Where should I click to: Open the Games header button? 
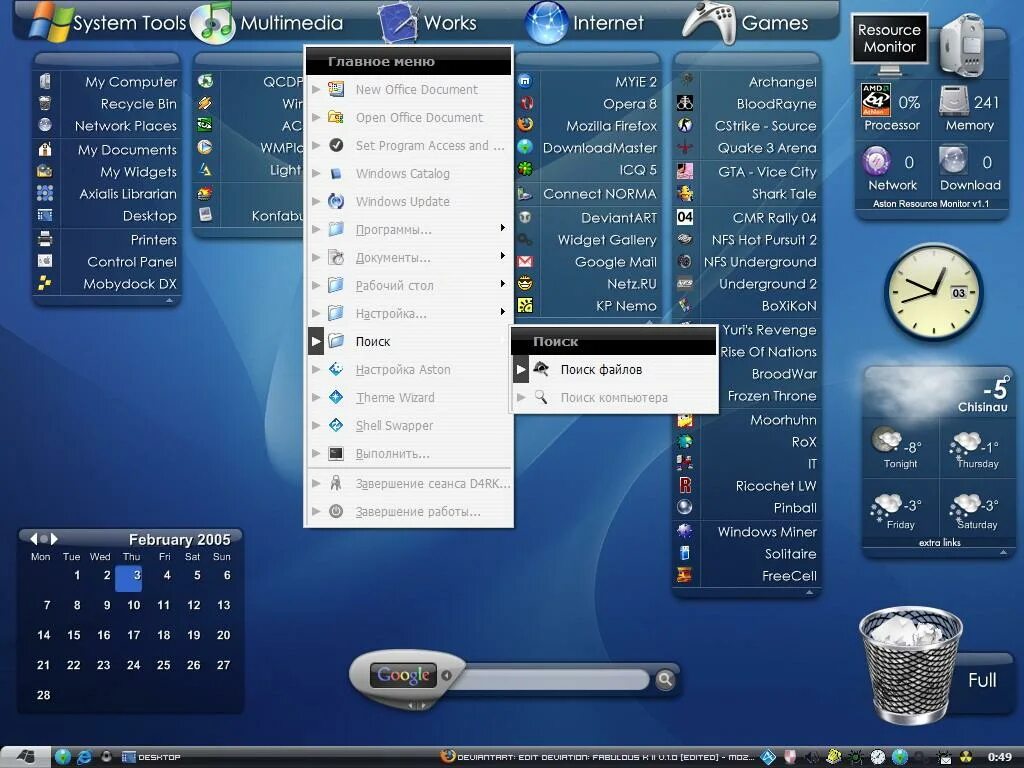click(x=746, y=24)
